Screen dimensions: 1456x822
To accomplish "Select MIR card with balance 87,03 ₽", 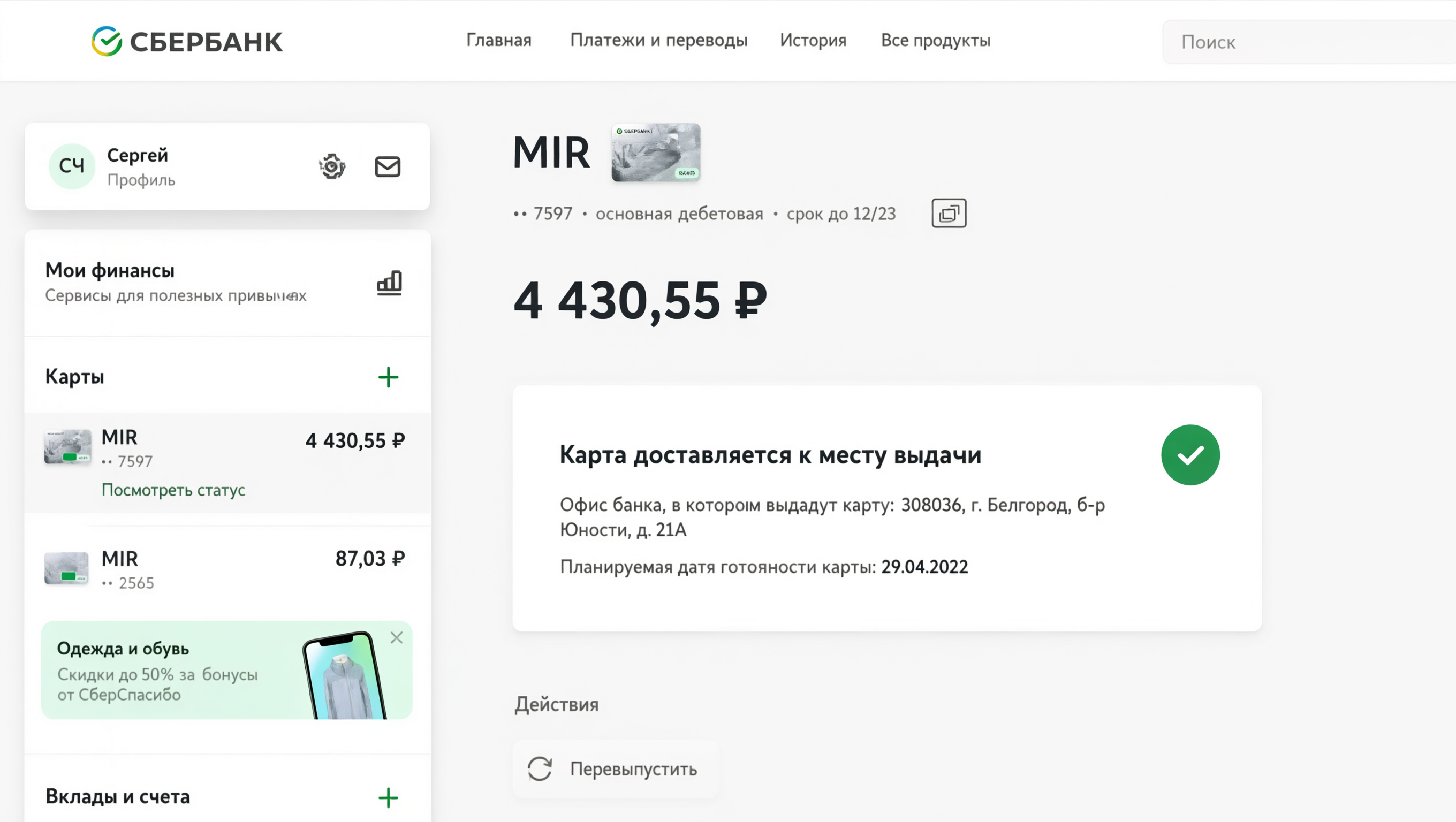I will click(227, 569).
